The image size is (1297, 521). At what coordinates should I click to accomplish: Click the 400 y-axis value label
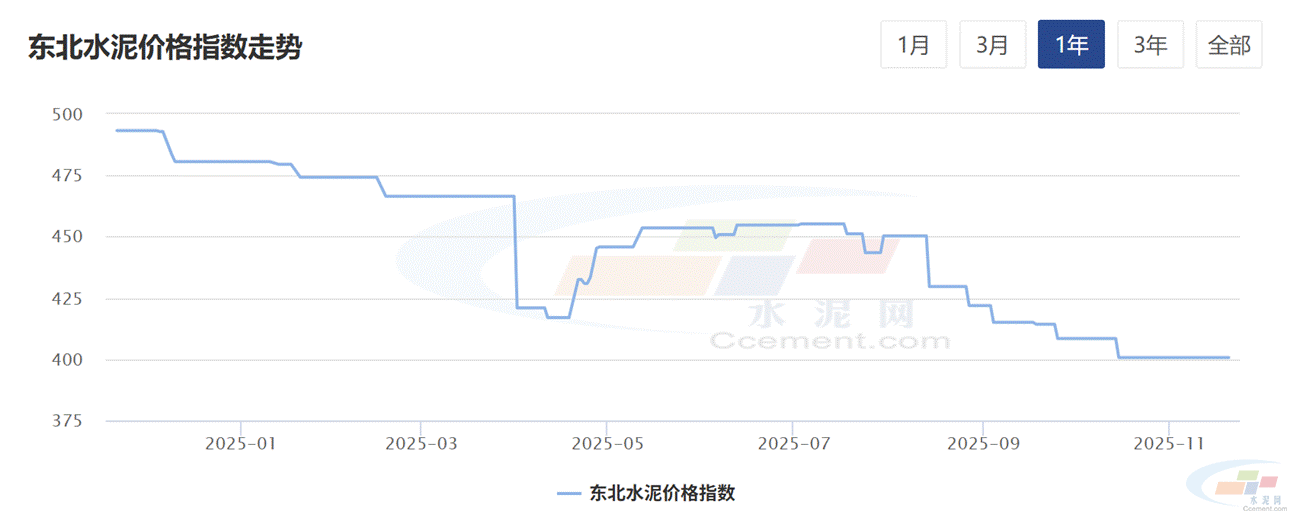coord(66,360)
